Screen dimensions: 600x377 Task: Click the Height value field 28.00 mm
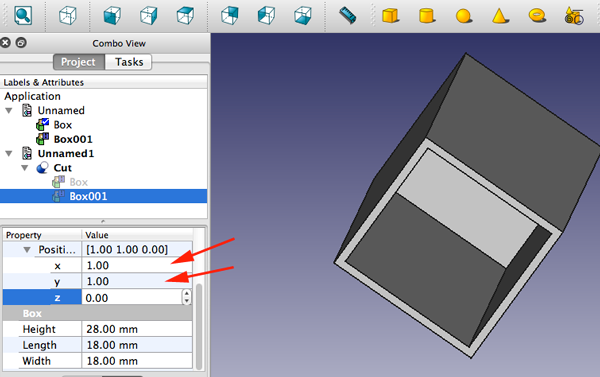tap(137, 329)
